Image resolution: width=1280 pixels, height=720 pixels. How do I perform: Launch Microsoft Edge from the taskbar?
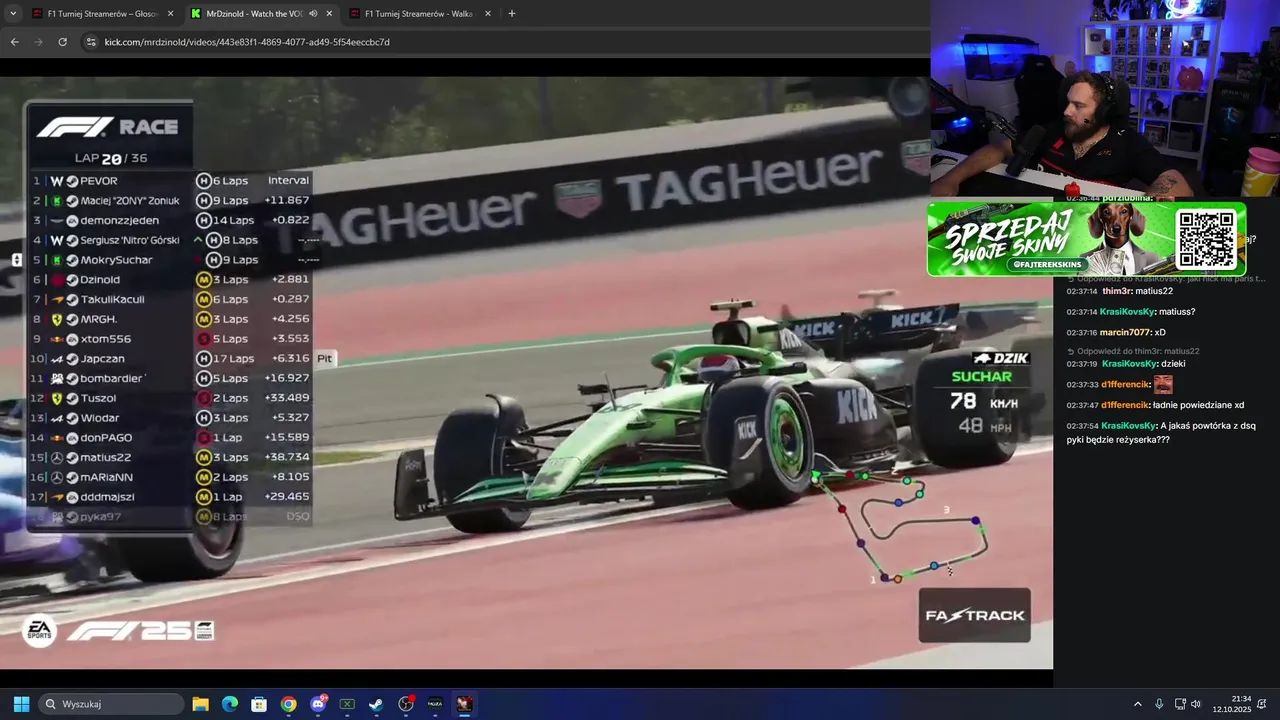(229, 704)
